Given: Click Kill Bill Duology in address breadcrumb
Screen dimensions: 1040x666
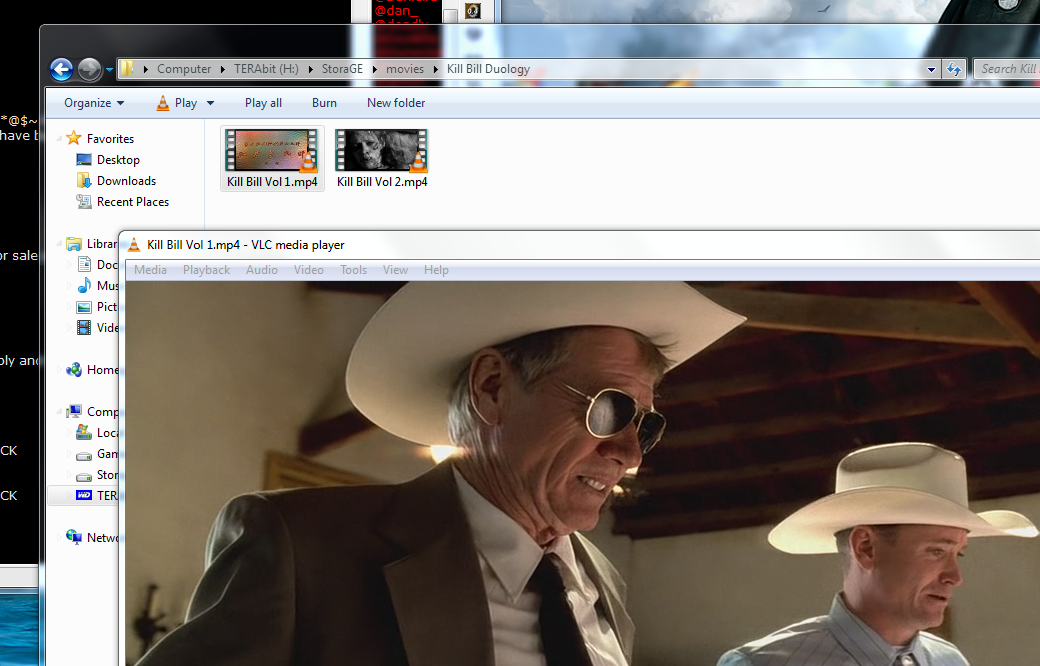Looking at the screenshot, I should point(488,69).
